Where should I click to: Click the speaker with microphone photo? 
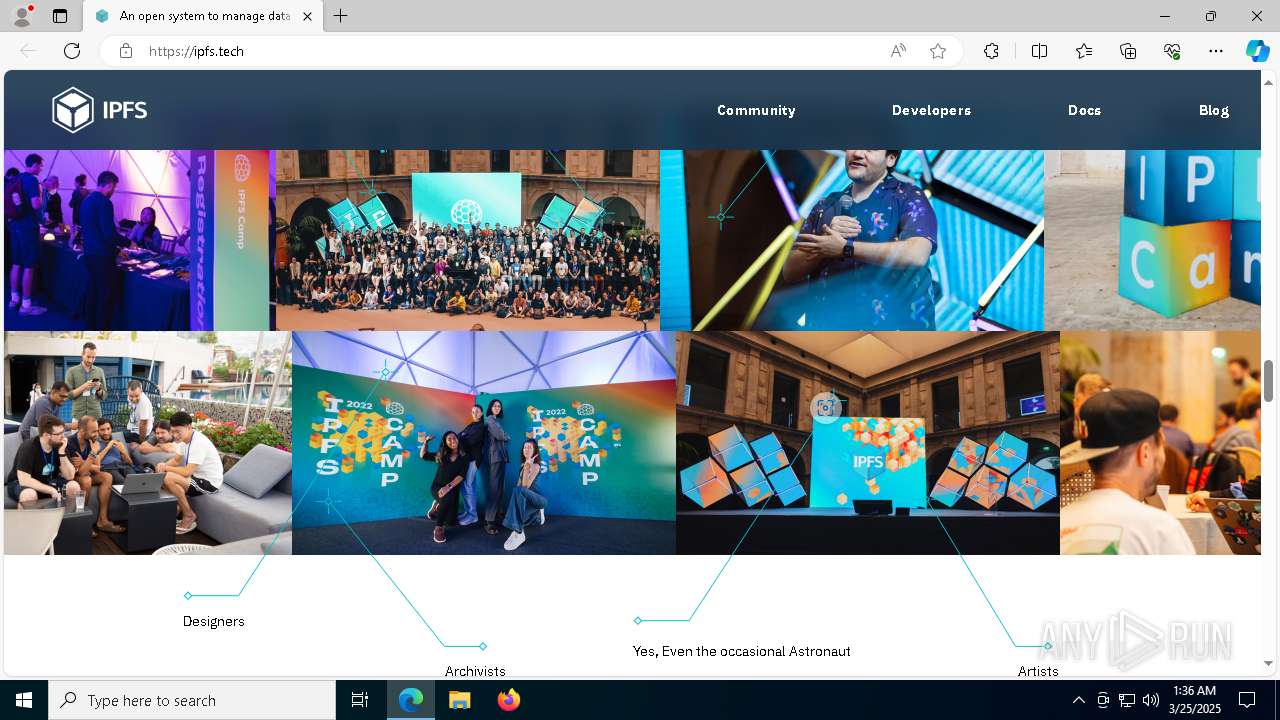coord(852,240)
